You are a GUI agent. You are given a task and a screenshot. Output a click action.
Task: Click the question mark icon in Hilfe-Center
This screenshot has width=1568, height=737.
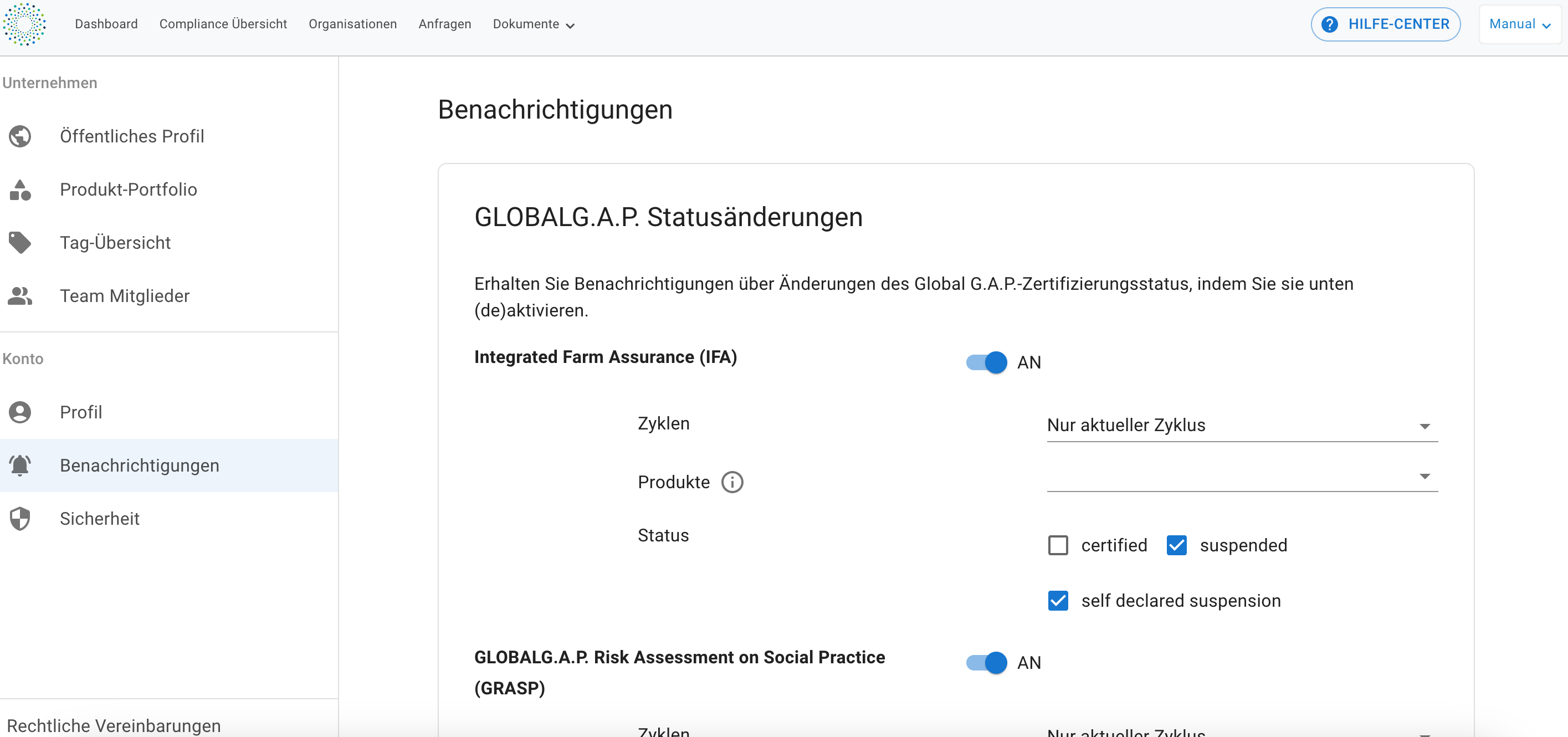tap(1329, 24)
